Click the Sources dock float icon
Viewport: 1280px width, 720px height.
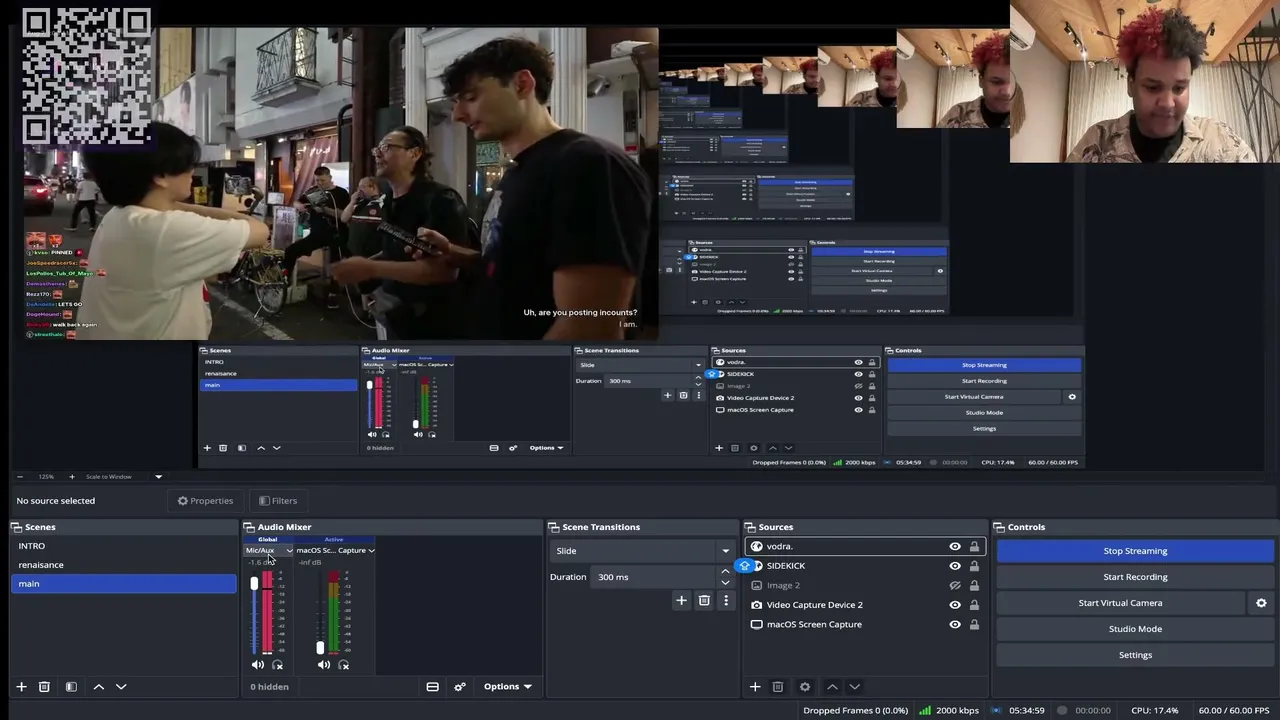coord(751,527)
